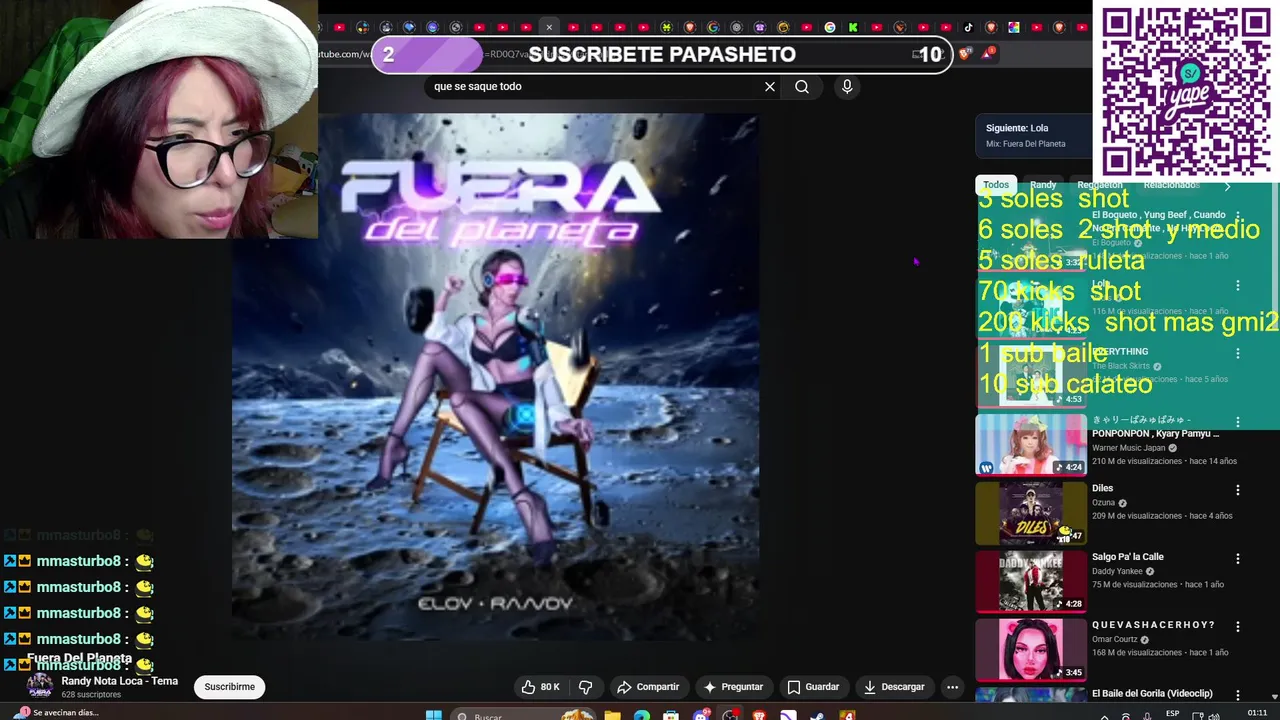The width and height of the screenshot is (1280, 720).
Task: Select the Relacionados filter chip
Action: [1171, 185]
